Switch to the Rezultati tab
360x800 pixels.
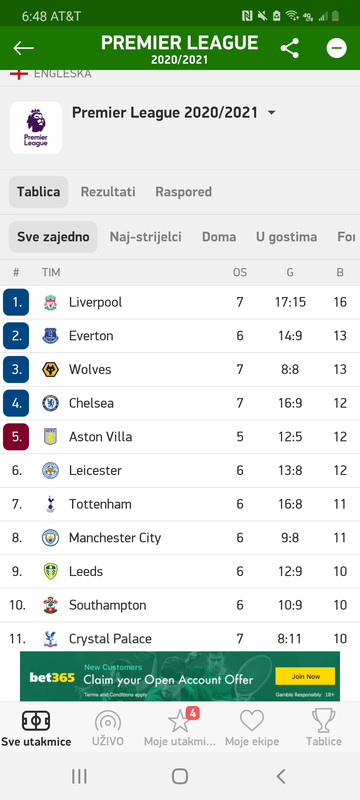pyautogui.click(x=108, y=192)
